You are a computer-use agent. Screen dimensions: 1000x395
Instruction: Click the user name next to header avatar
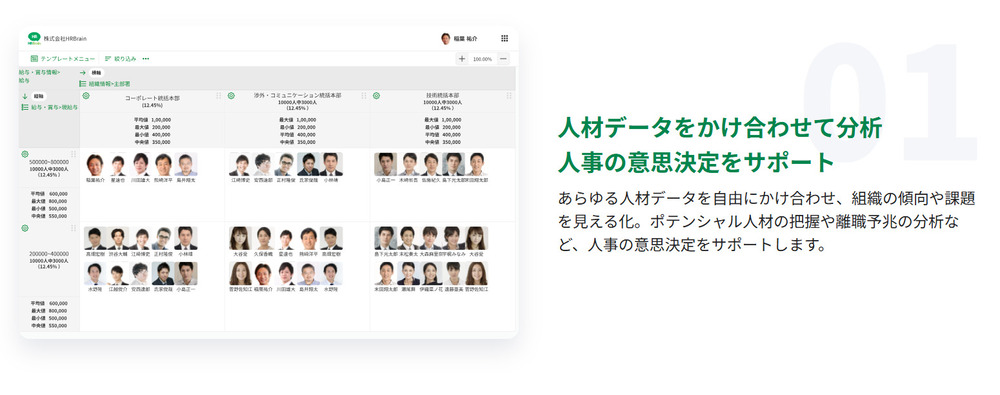pos(466,39)
